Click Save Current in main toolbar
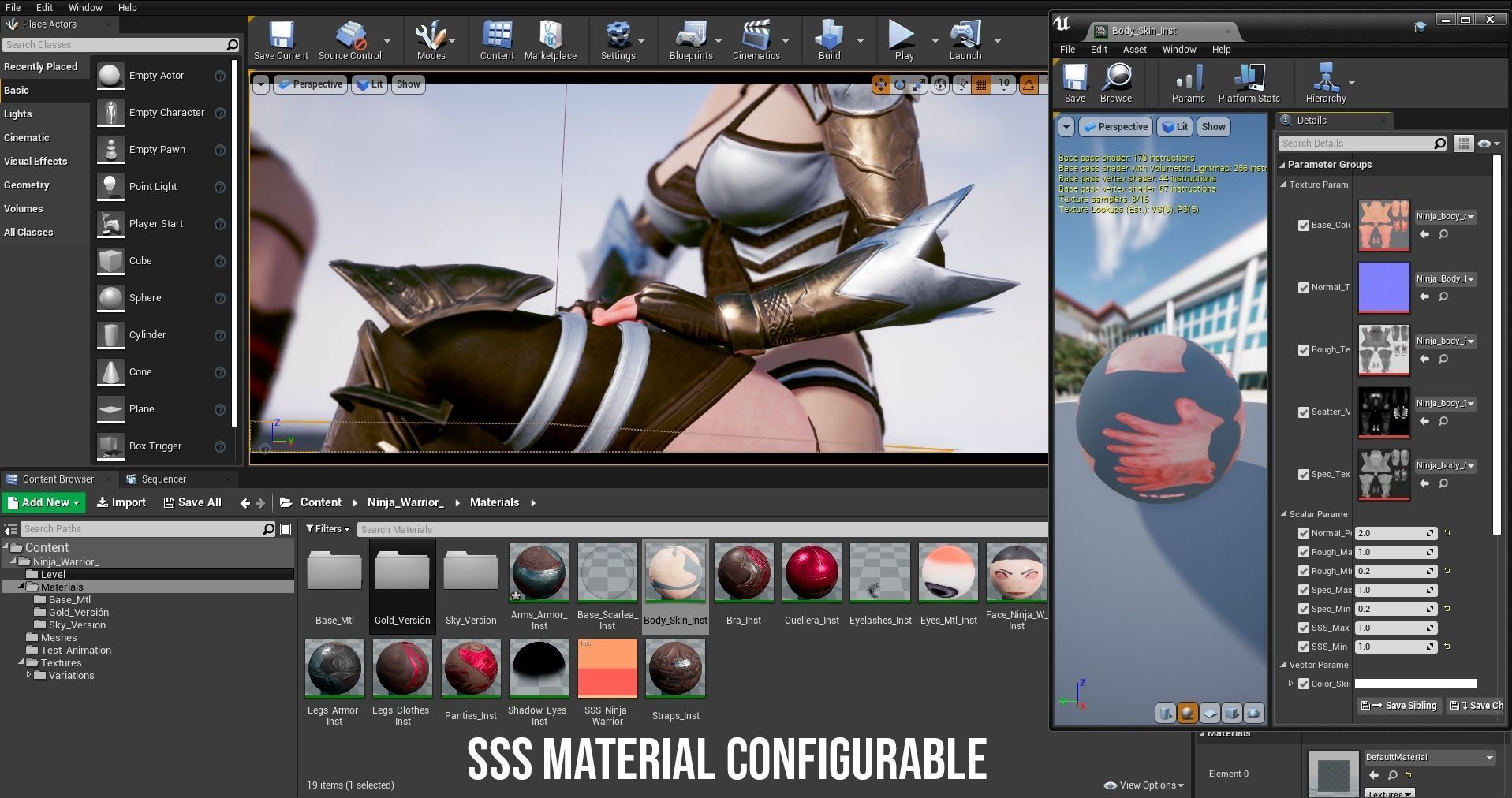 coord(281,41)
